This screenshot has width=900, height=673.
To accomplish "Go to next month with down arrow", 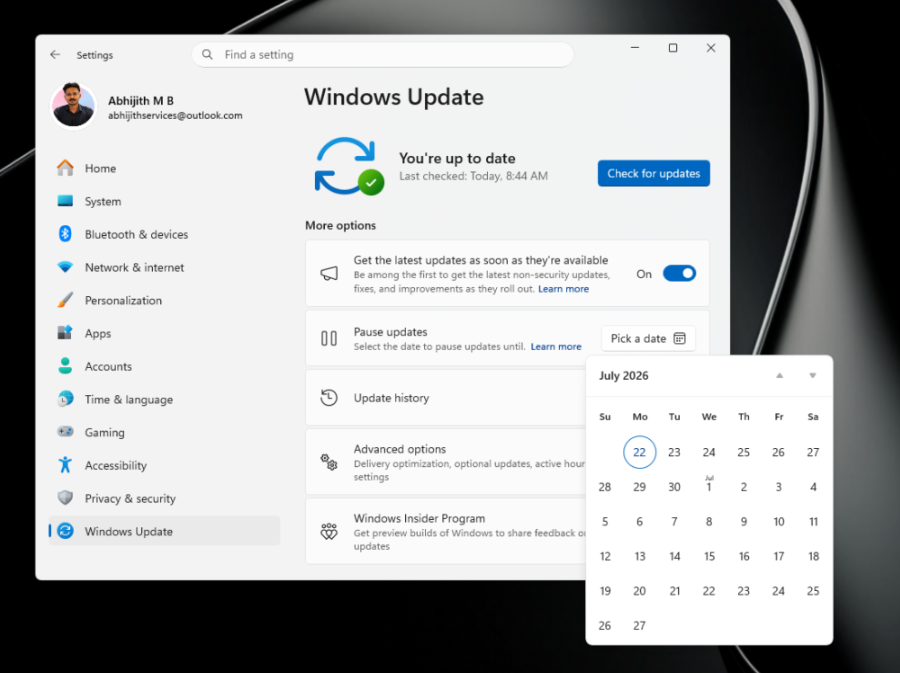I will [813, 376].
